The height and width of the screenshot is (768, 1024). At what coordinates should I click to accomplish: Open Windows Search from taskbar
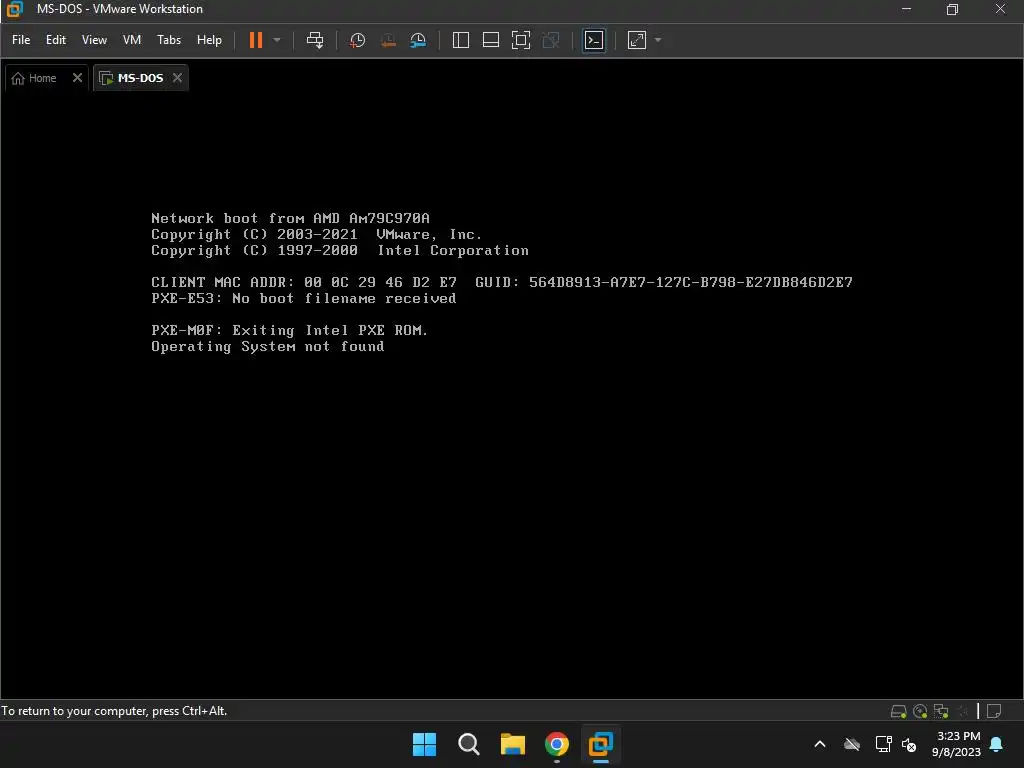(x=468, y=744)
